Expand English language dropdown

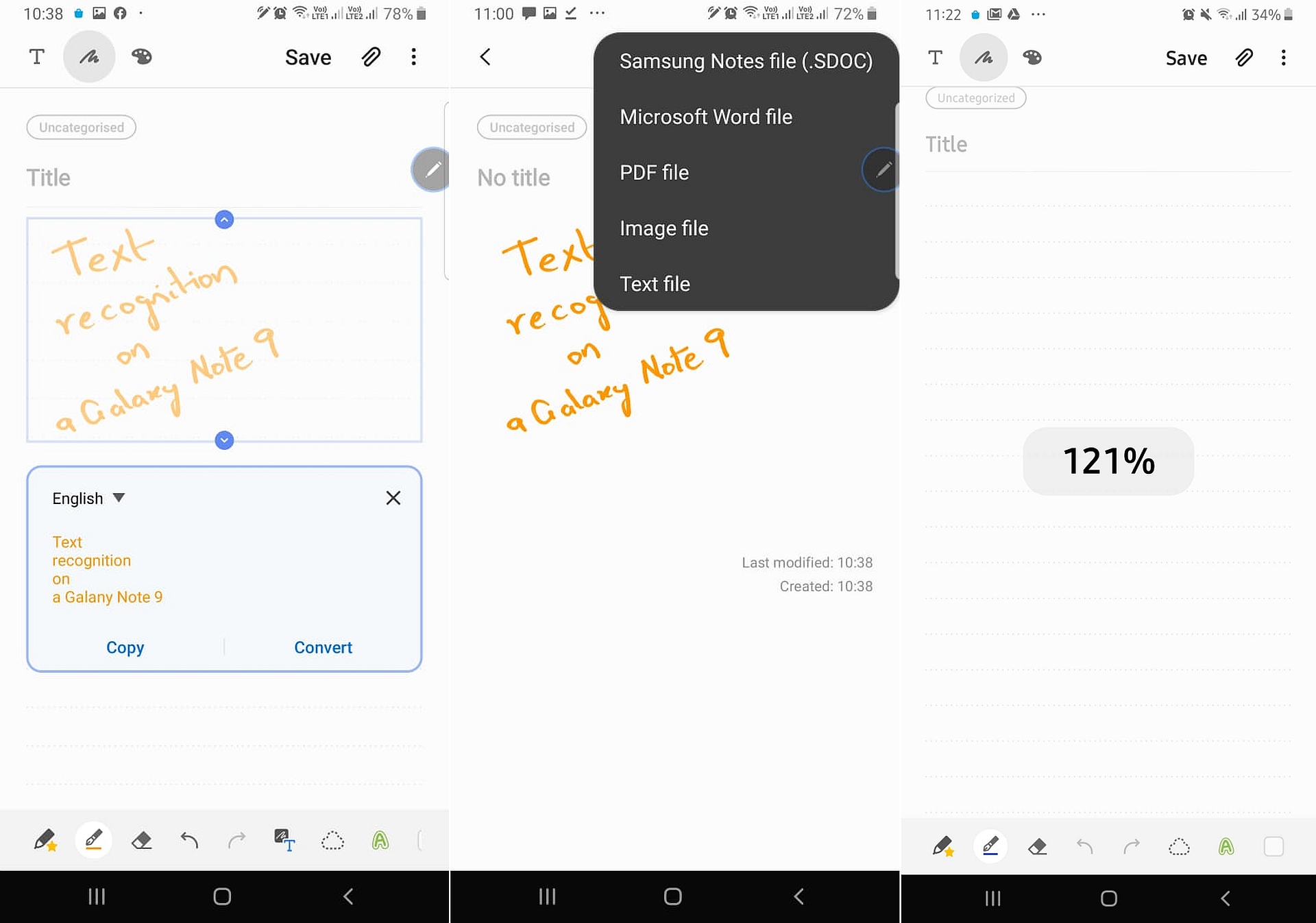tap(89, 497)
